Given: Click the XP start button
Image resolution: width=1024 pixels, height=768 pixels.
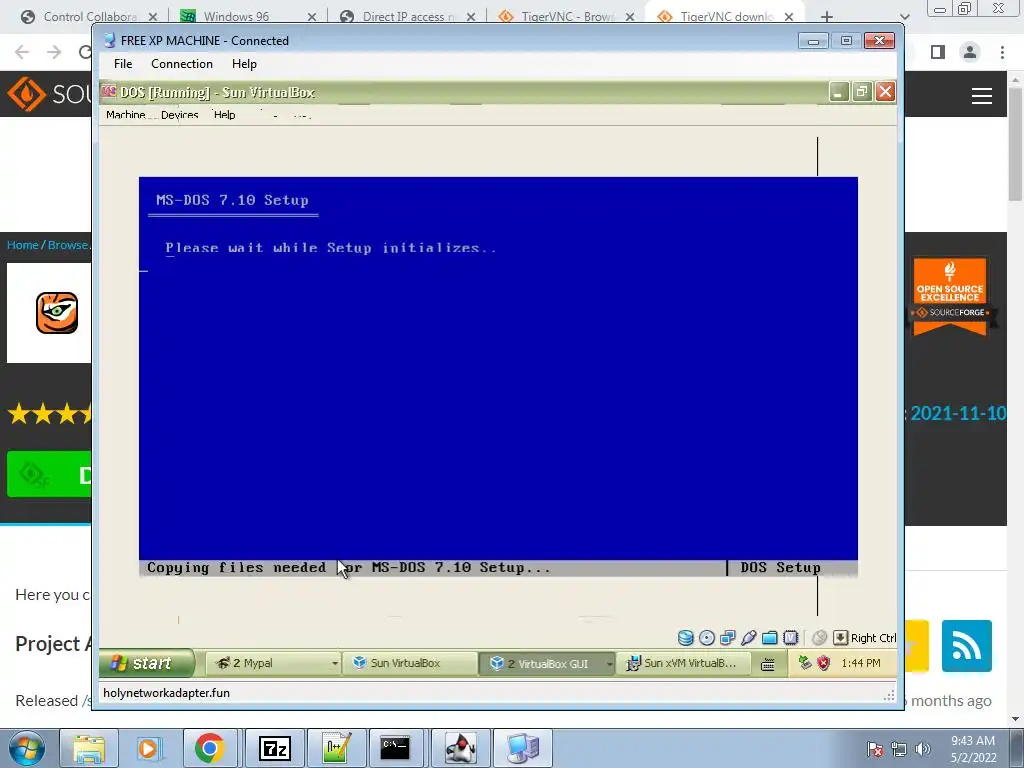Looking at the screenshot, I should pos(147,663).
